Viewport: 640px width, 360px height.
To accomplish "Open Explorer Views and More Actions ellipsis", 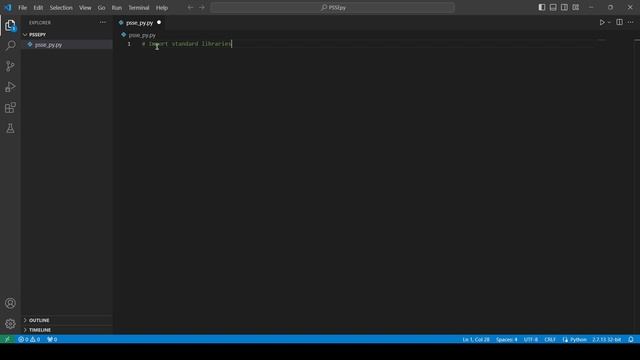I will coord(102,22).
